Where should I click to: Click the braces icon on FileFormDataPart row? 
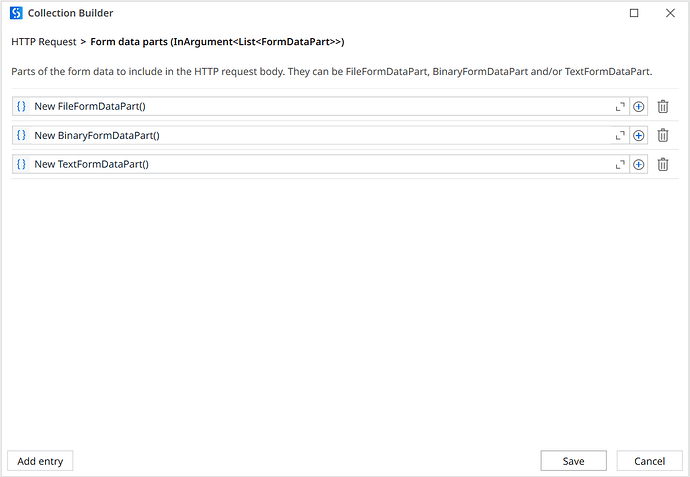tap(22, 106)
